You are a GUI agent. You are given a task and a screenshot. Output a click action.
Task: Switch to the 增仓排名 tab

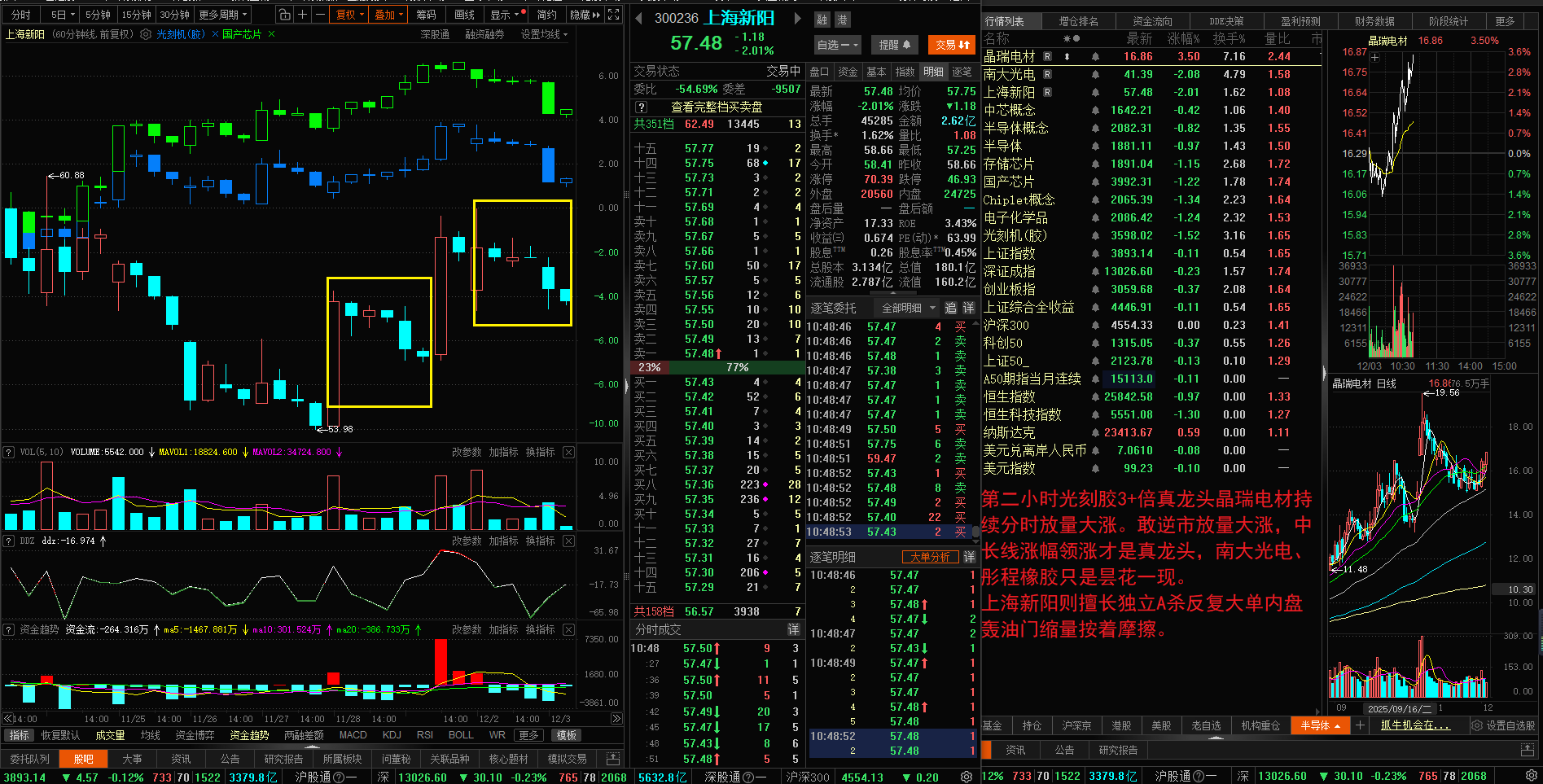(1078, 21)
